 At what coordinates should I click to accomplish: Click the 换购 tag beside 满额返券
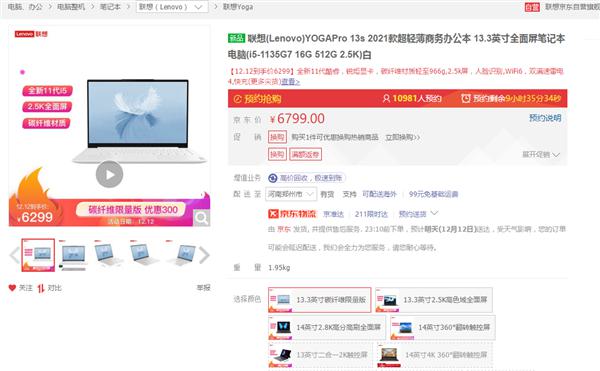[x=277, y=154]
